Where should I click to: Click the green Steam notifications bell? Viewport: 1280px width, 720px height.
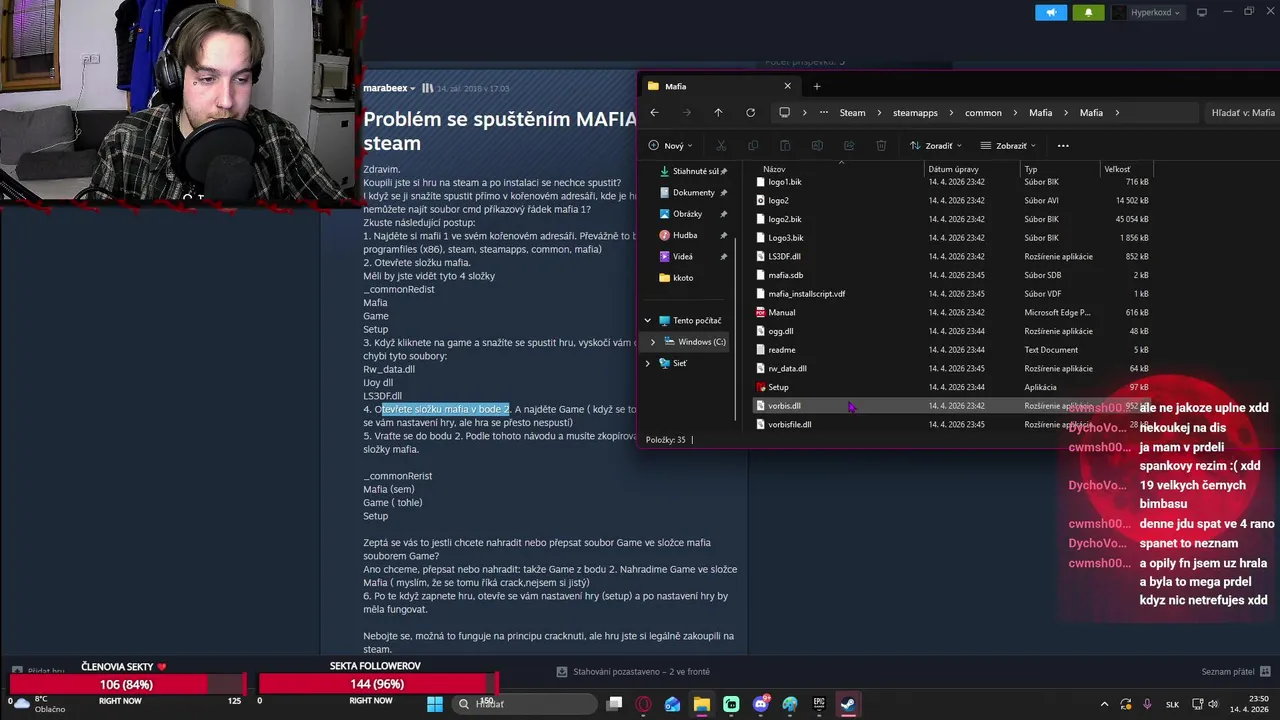coord(1088,12)
